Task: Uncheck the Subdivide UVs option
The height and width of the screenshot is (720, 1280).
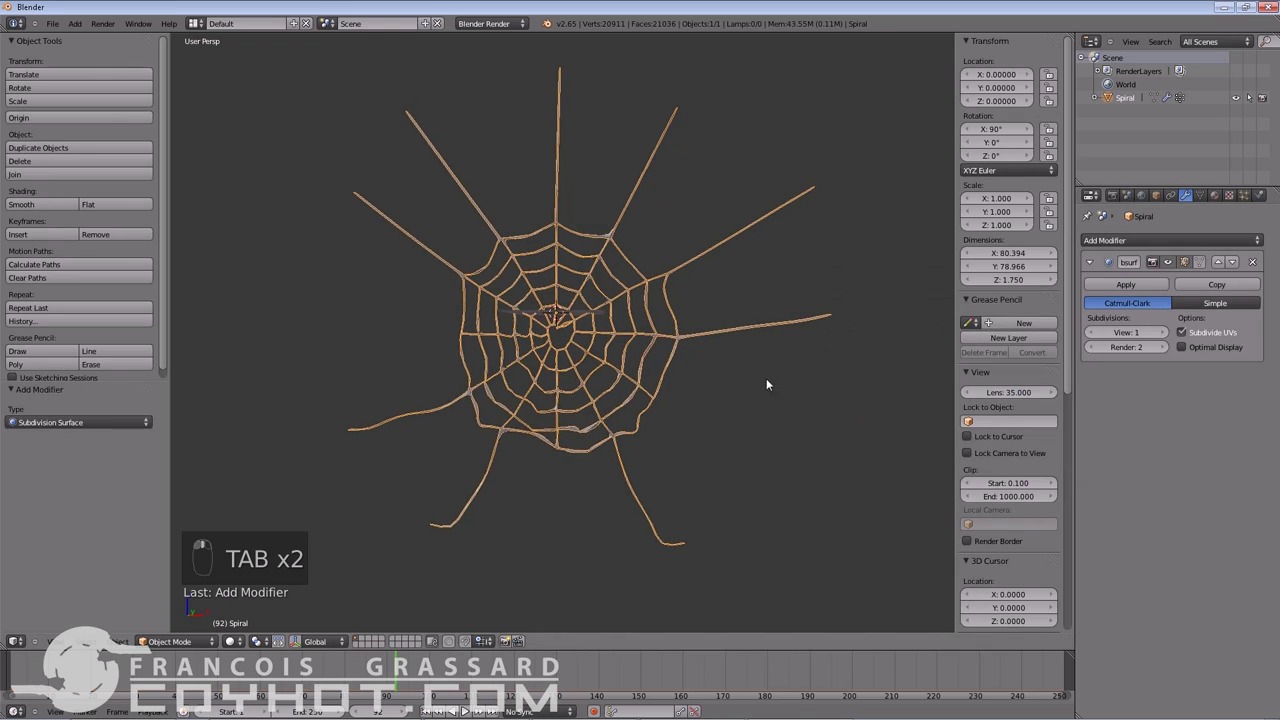Action: 1182,332
